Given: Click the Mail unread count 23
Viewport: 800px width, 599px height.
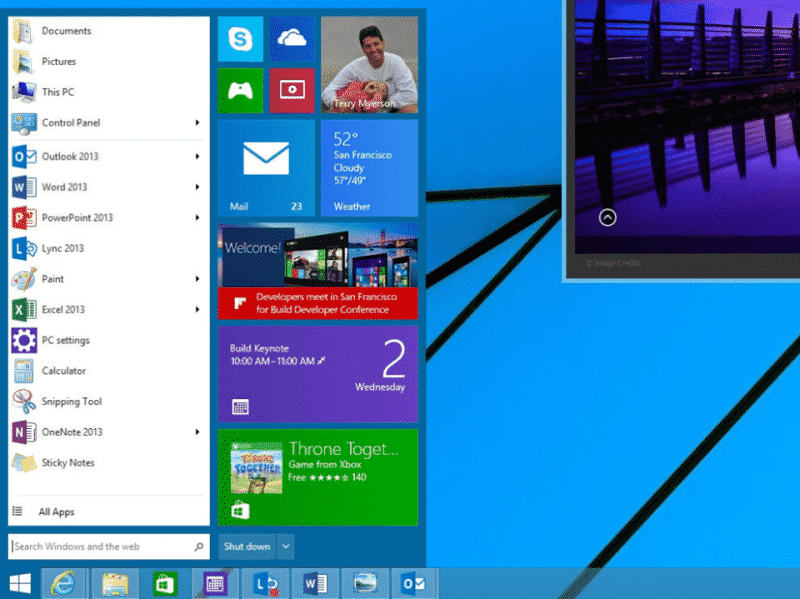Looking at the screenshot, I should 296,206.
